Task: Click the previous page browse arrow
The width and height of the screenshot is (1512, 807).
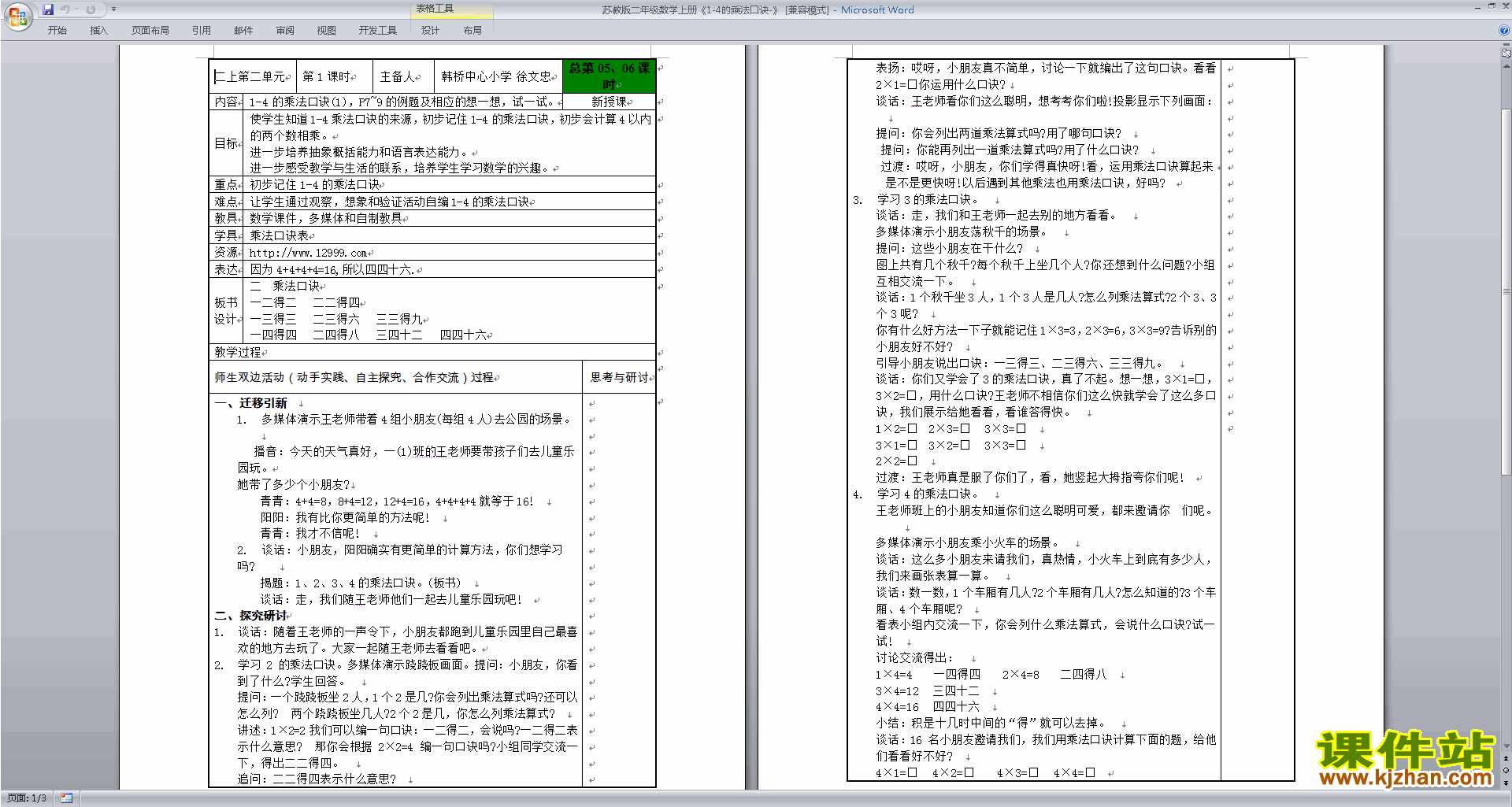Action: tap(1506, 757)
